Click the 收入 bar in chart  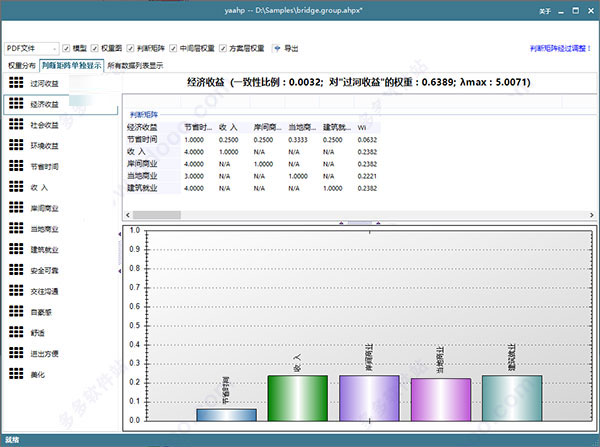pyautogui.click(x=297, y=397)
